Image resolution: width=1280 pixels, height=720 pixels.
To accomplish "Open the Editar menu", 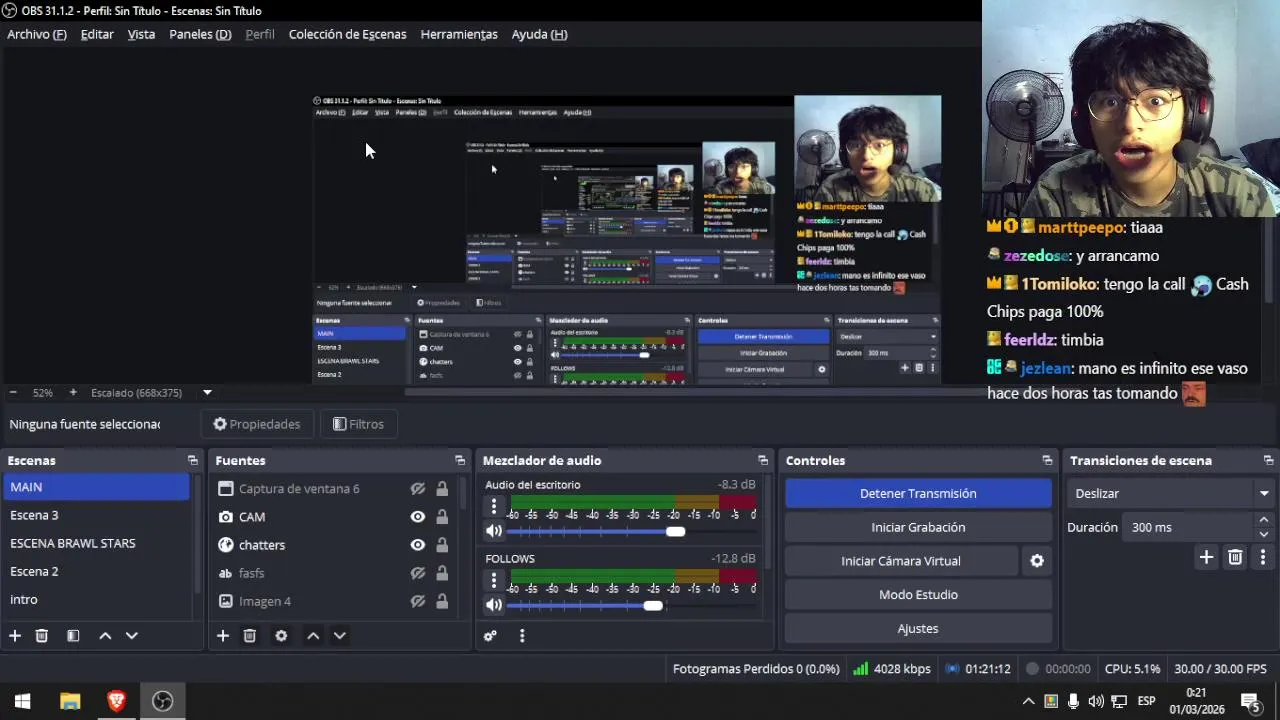I will click(x=97, y=34).
